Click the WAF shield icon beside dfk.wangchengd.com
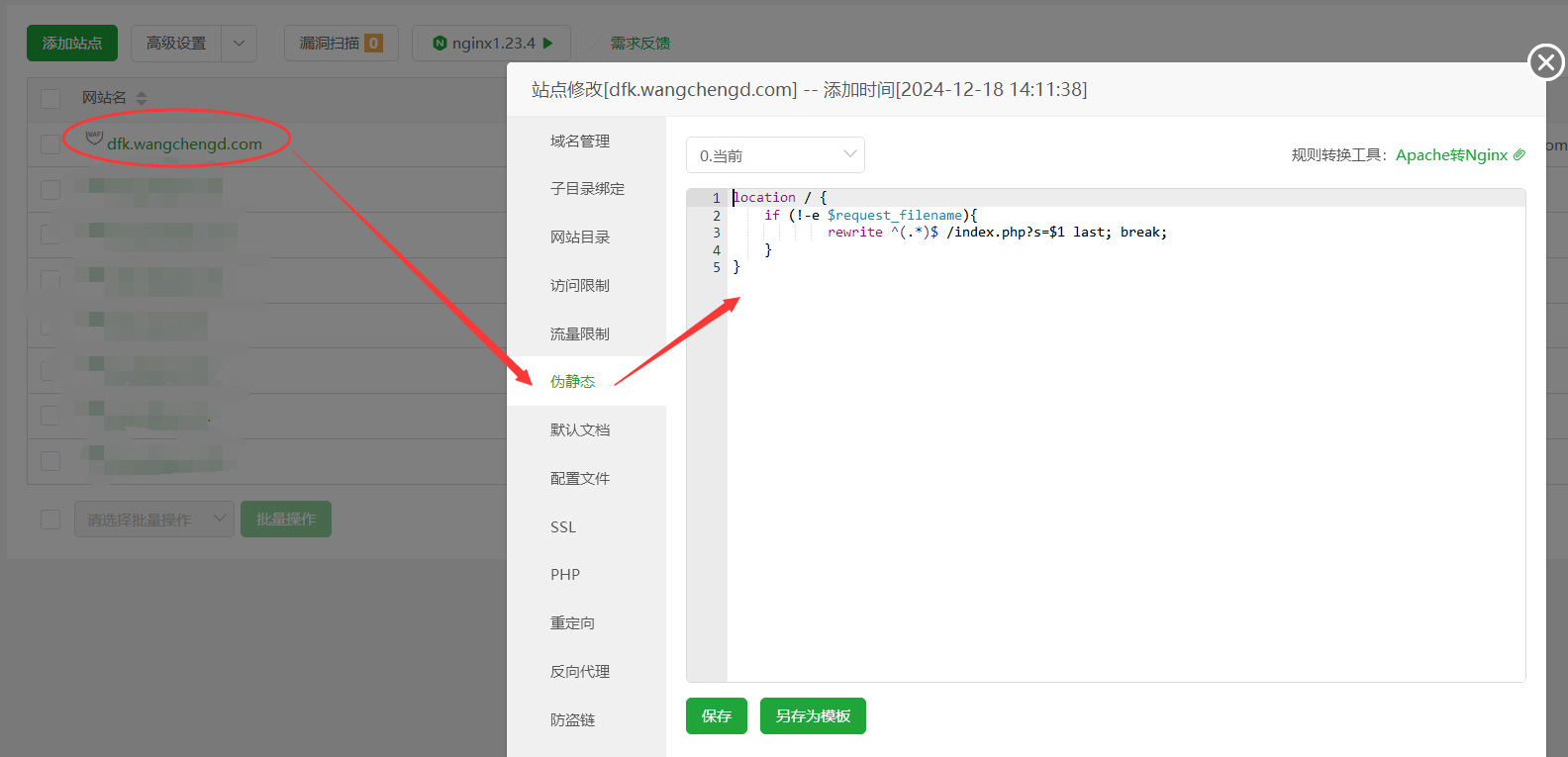This screenshot has height=757, width=1568. [94, 139]
